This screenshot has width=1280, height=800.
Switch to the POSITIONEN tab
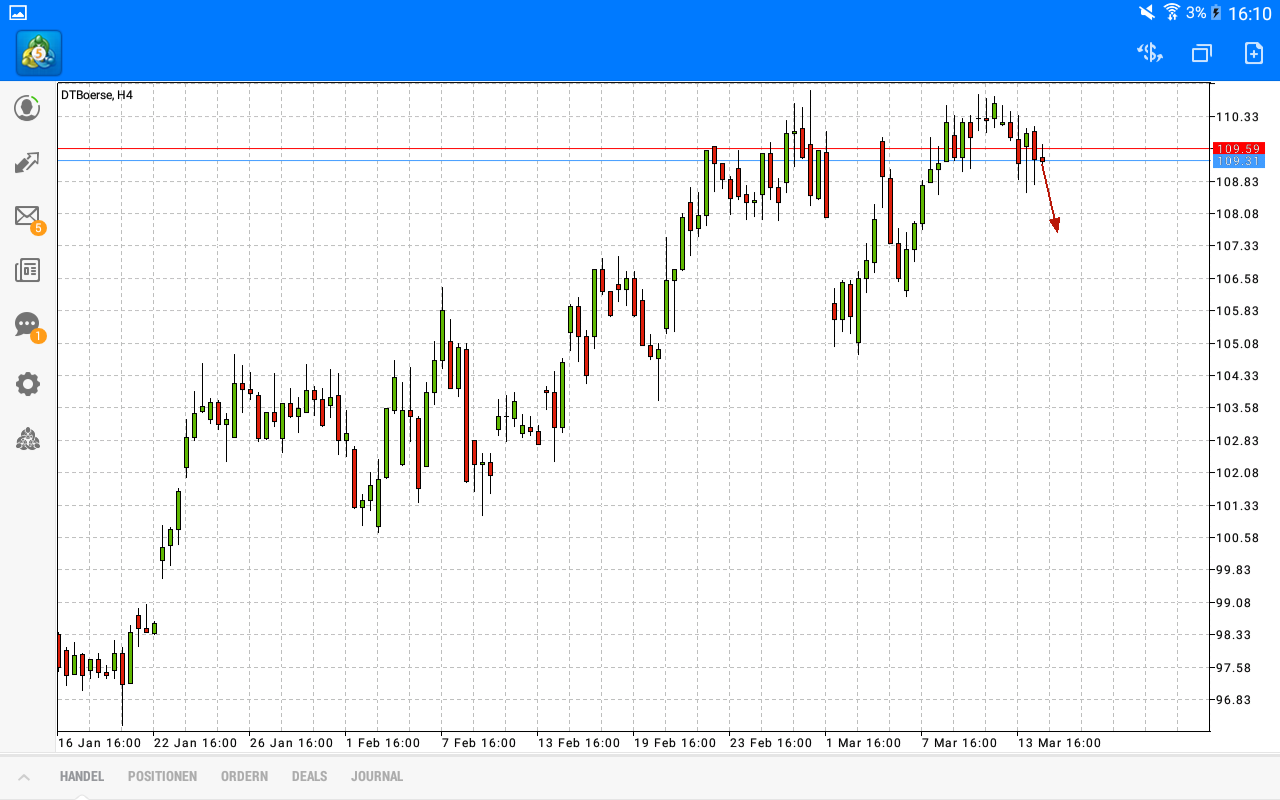click(x=162, y=776)
